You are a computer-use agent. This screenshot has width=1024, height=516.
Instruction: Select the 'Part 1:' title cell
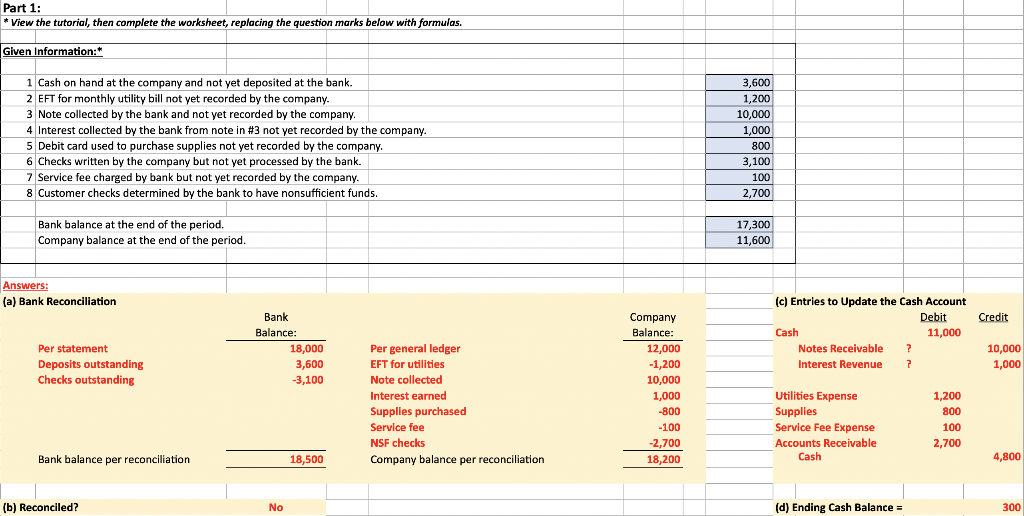pos(22,8)
